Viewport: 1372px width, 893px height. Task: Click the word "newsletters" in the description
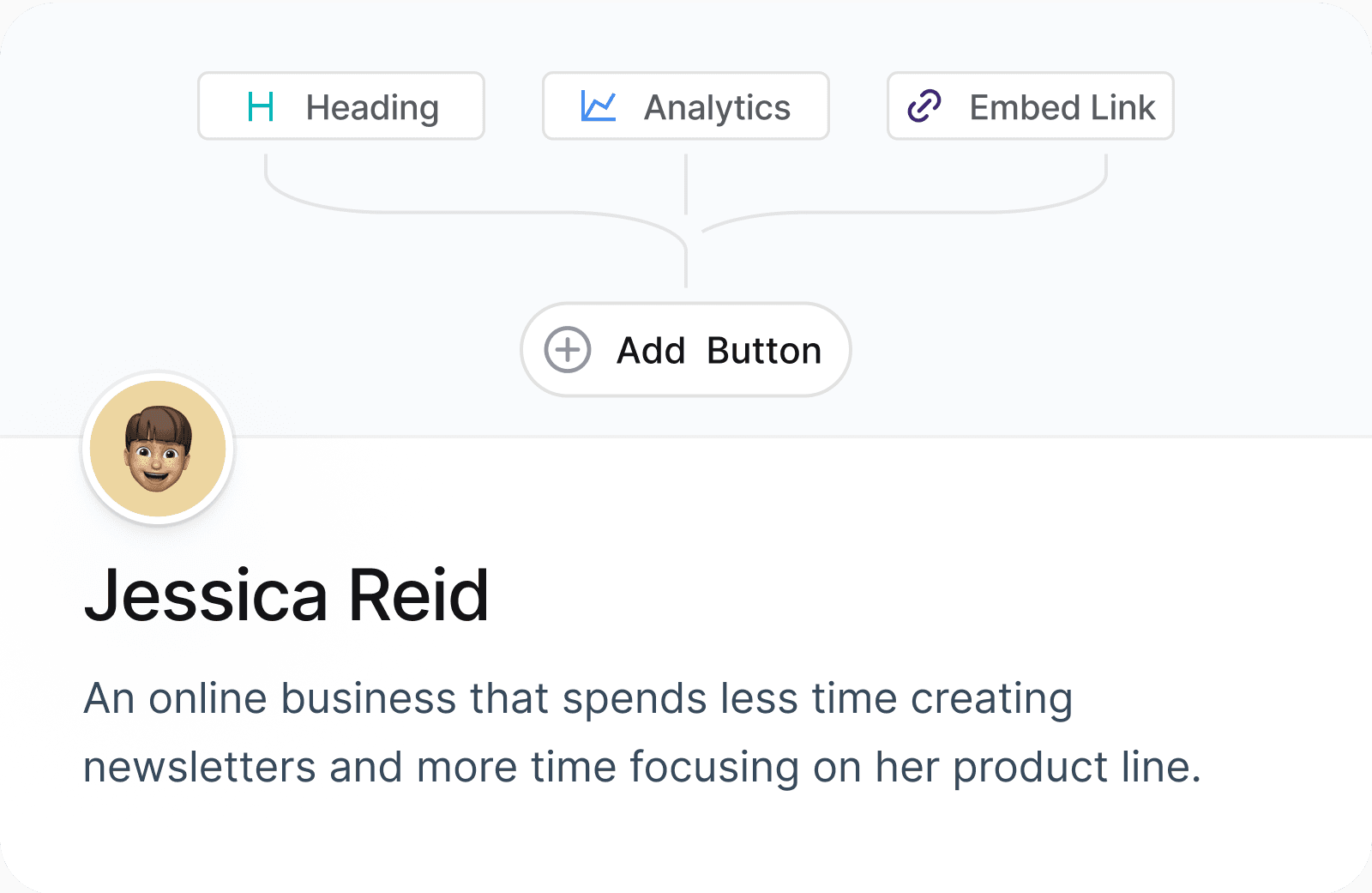200,767
